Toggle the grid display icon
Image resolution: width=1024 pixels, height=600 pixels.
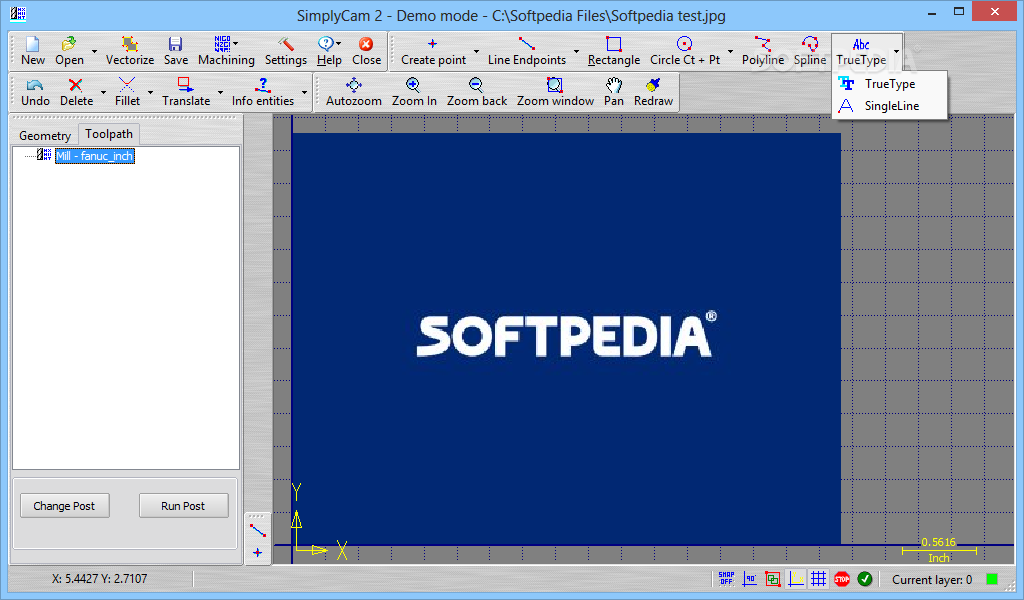coord(818,578)
